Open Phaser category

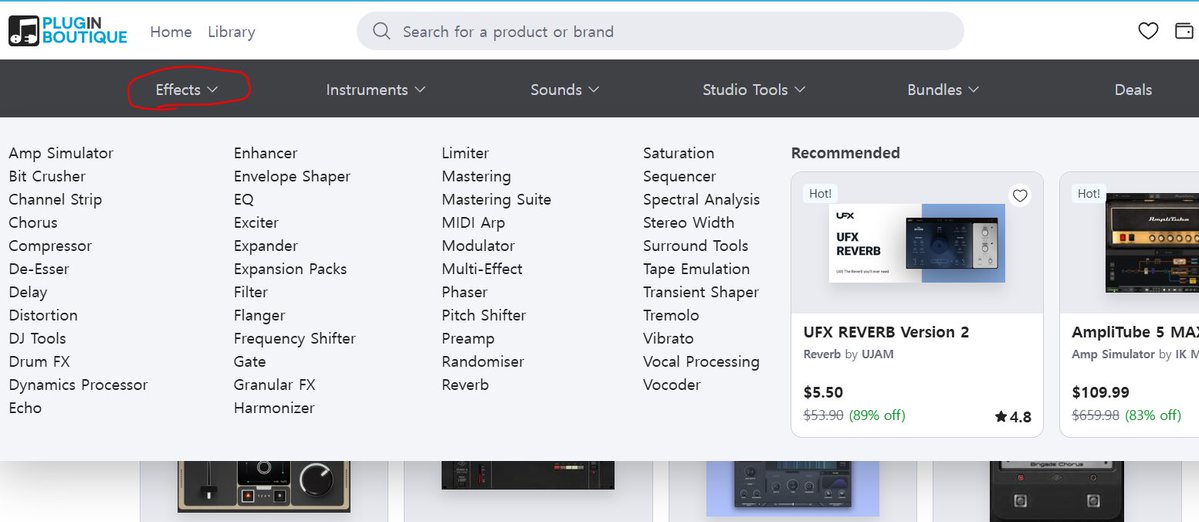pos(464,292)
